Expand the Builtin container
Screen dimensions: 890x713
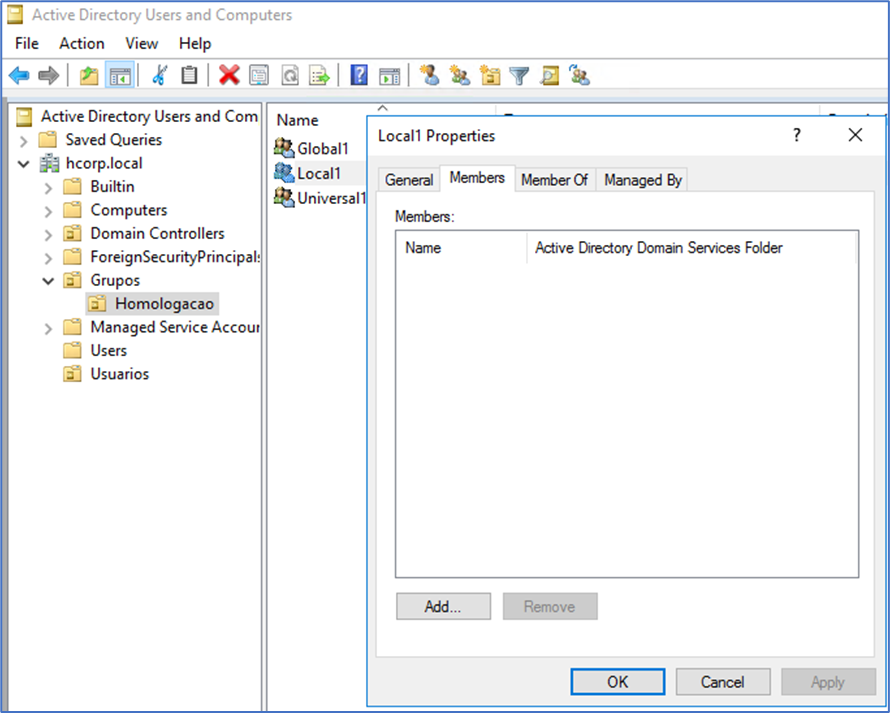[x=48, y=187]
